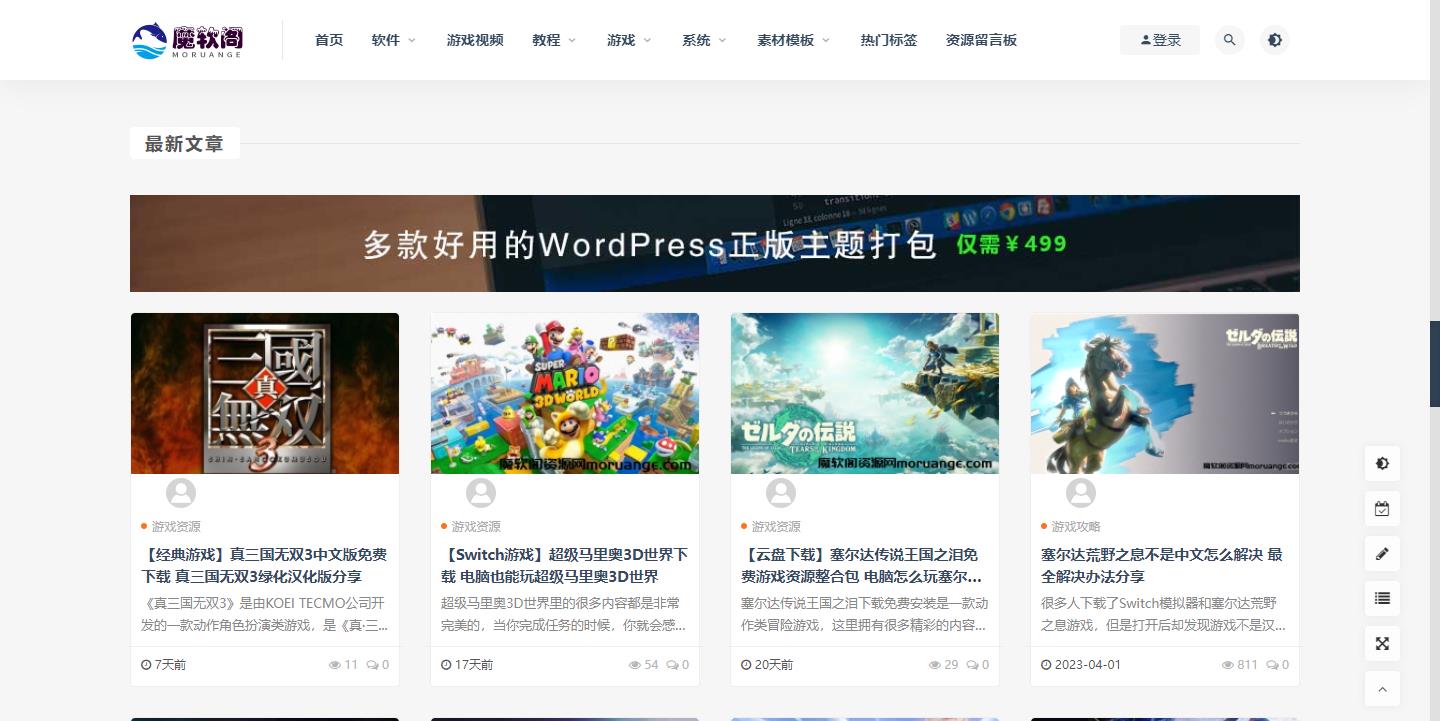Open the WordPress正版主题打包 banner ad
The height and width of the screenshot is (721, 1440).
(715, 243)
